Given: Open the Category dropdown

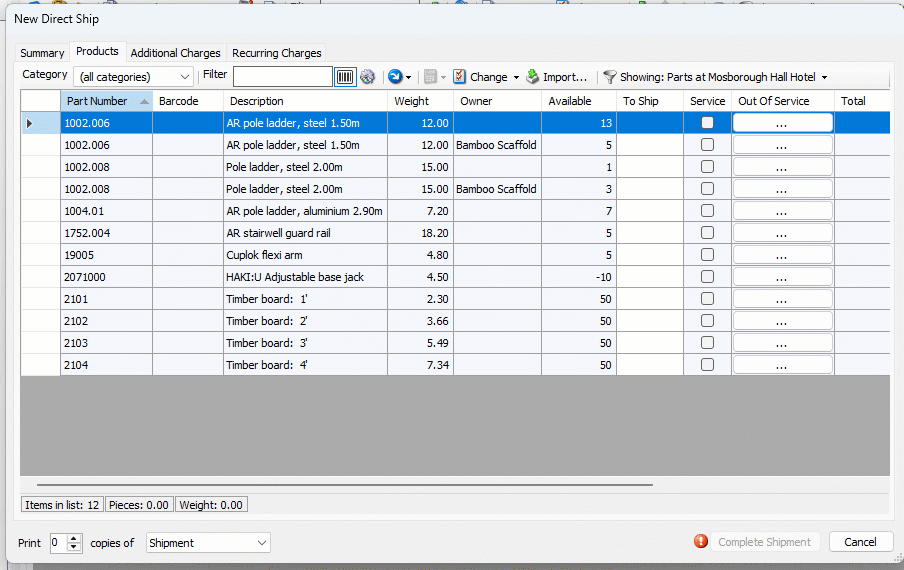Looking at the screenshot, I should [134, 77].
